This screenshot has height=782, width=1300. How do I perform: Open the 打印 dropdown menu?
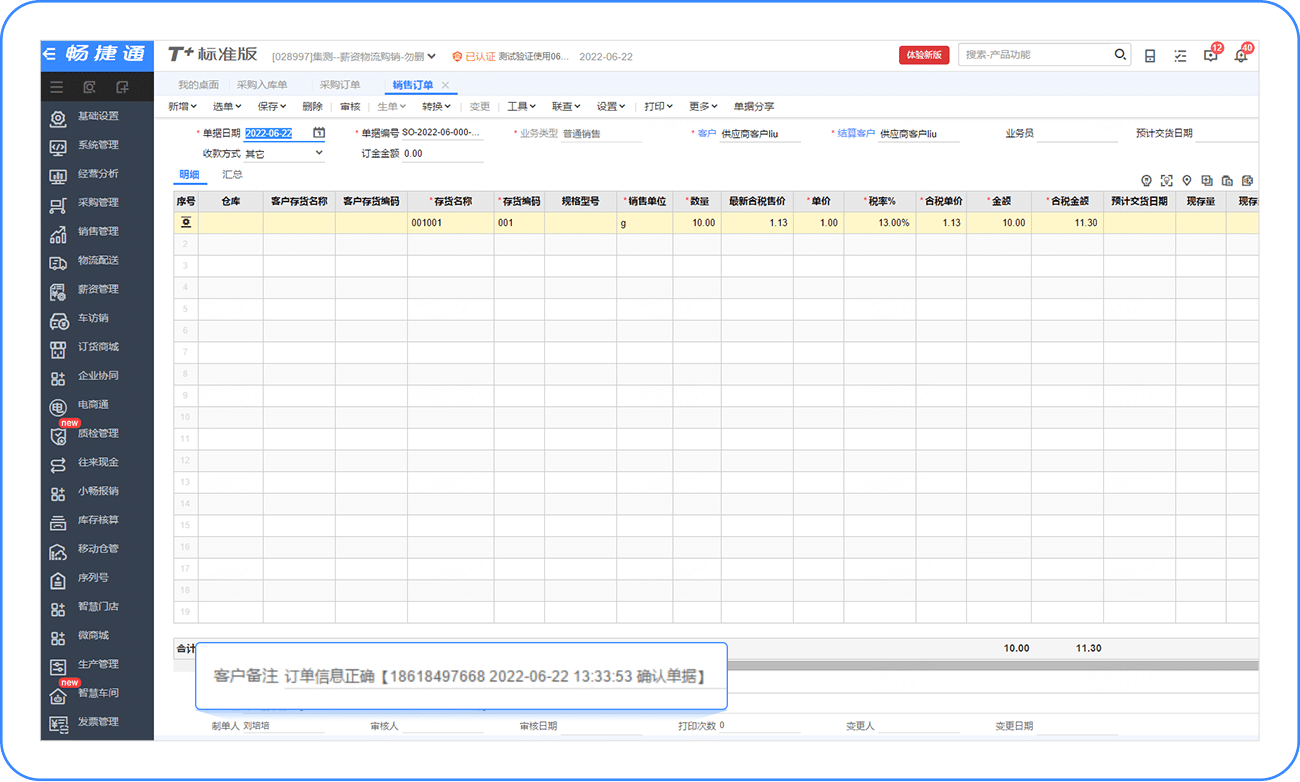click(658, 106)
